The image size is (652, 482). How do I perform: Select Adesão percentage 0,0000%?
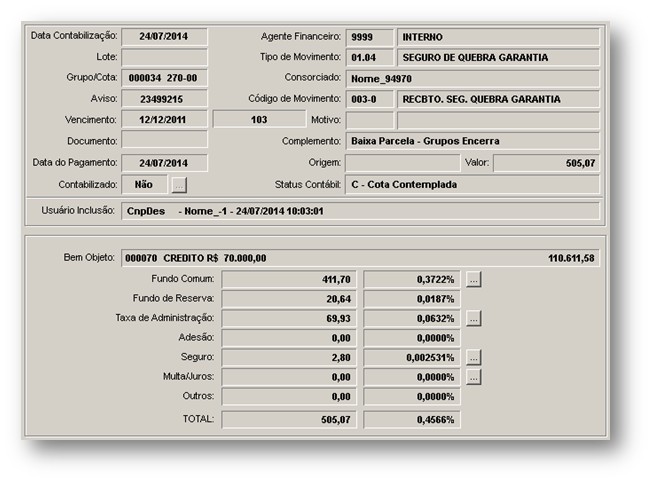click(412, 338)
